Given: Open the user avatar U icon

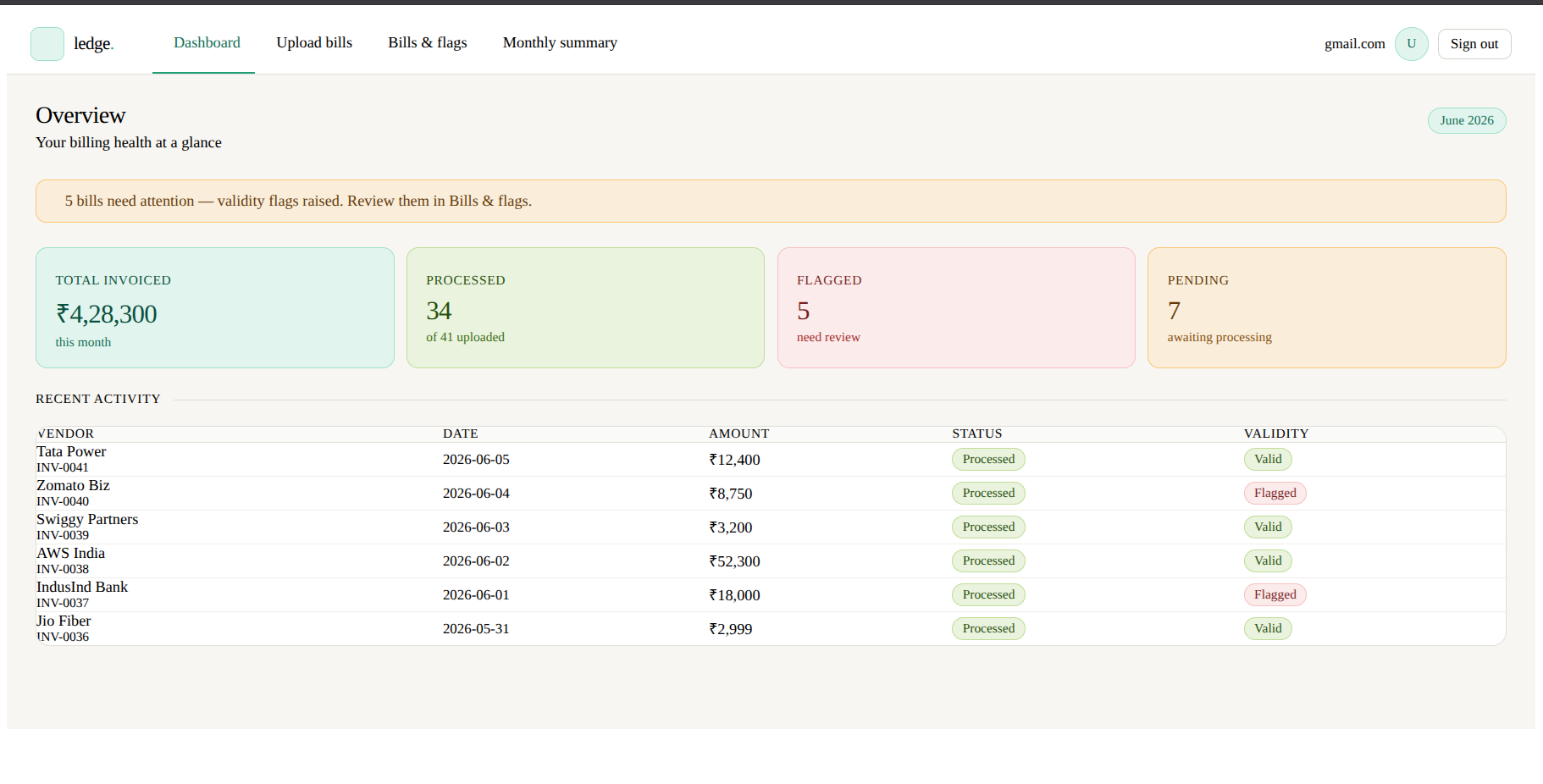Looking at the screenshot, I should [1411, 44].
